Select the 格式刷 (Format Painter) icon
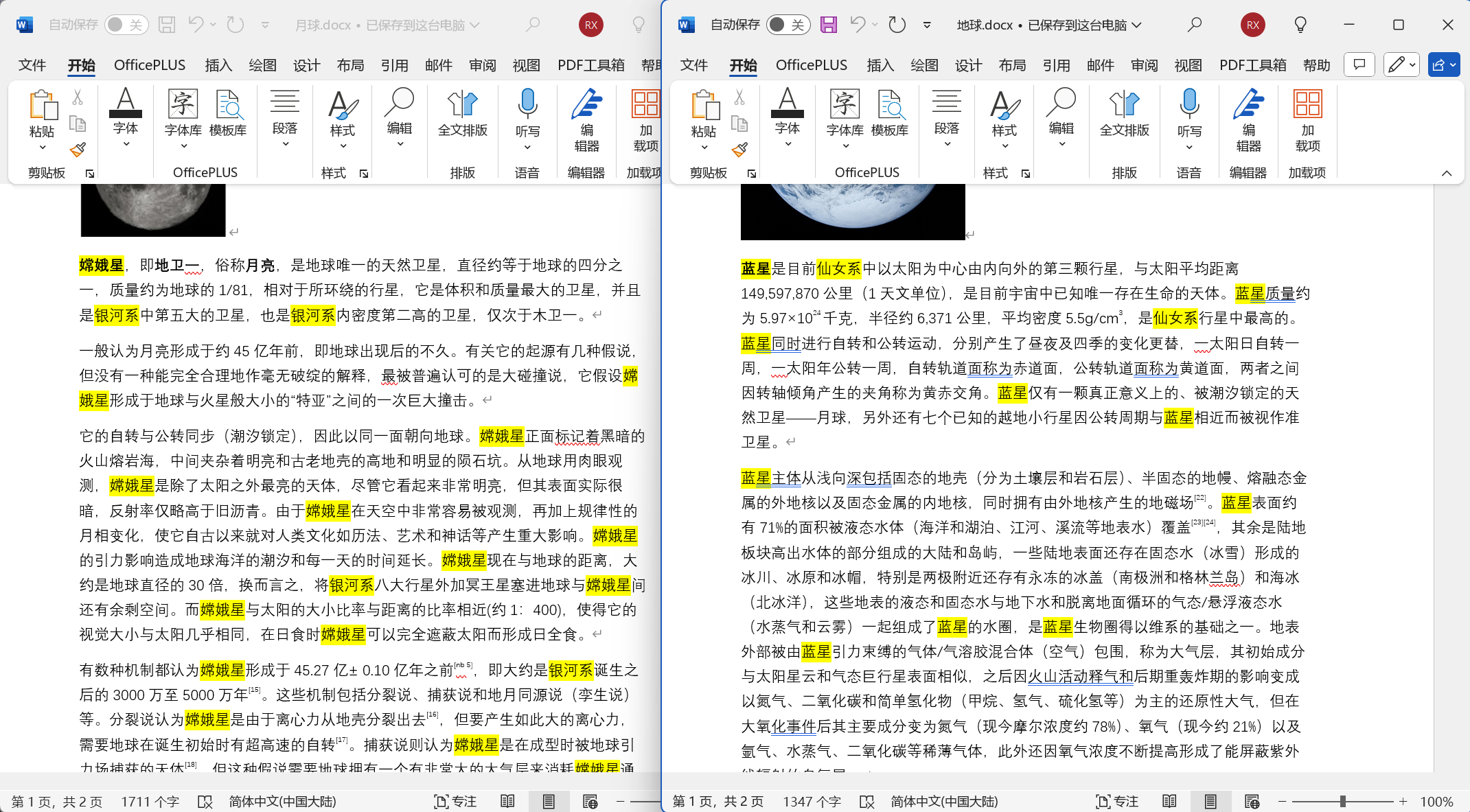The image size is (1470, 812). point(741,150)
